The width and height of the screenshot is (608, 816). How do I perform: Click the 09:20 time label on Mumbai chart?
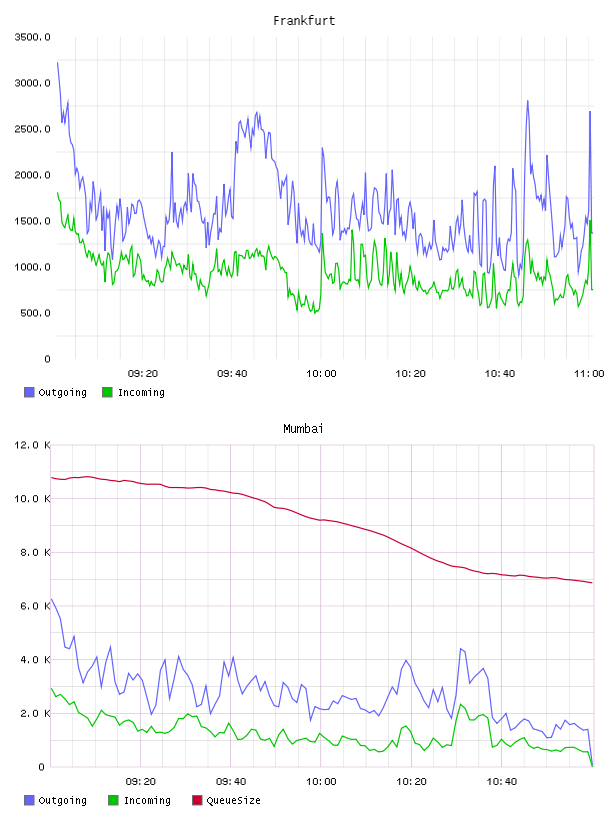click(x=141, y=782)
